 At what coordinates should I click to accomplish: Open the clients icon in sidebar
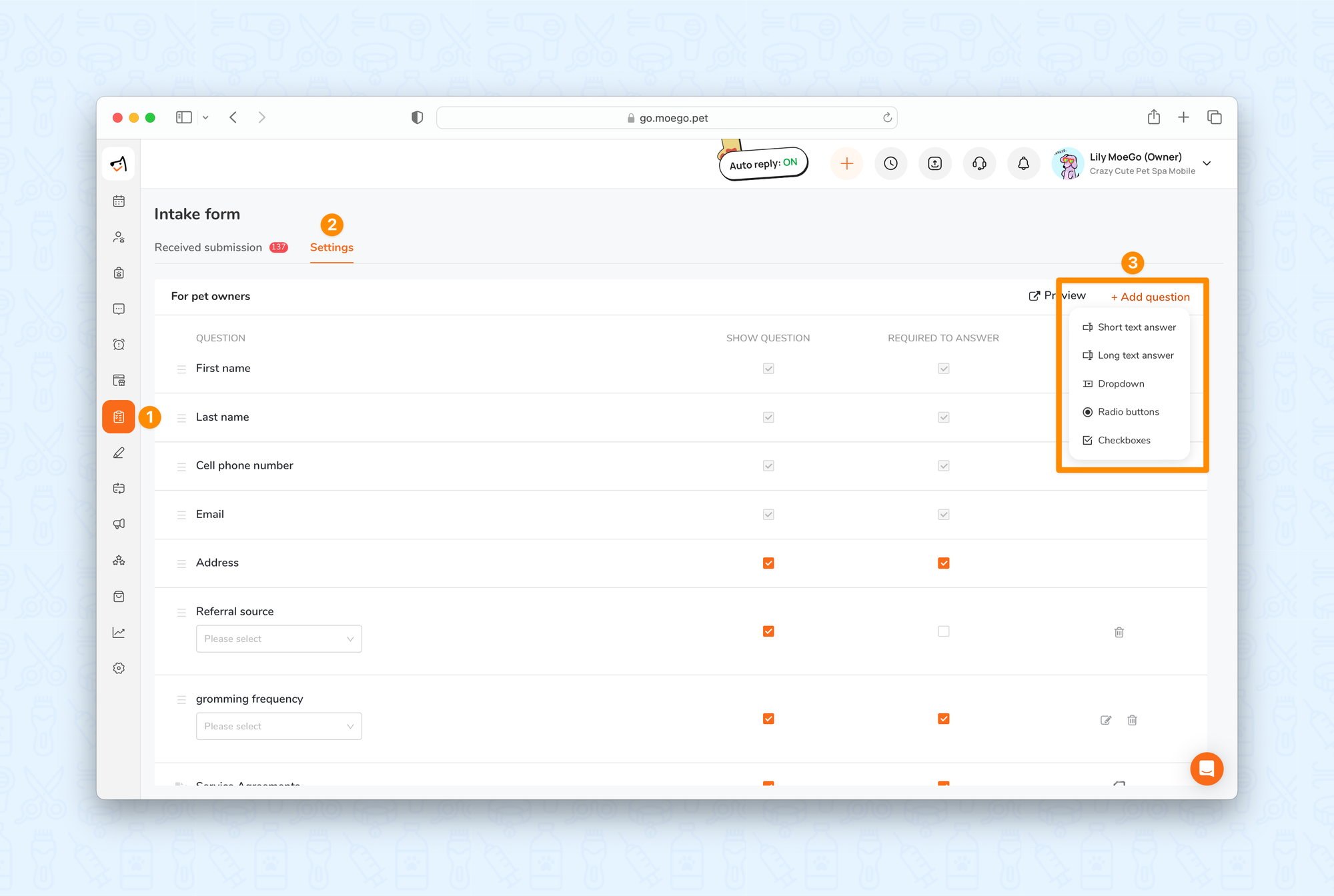point(119,237)
